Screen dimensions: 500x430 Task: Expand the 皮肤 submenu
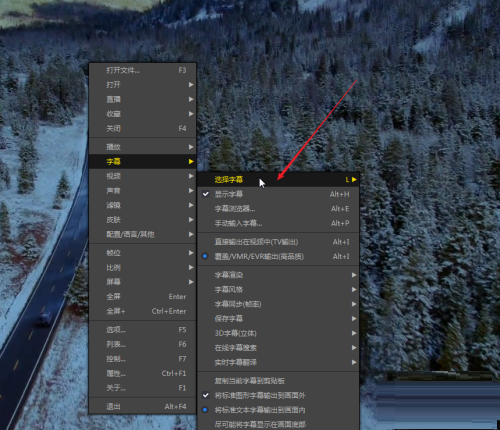pyautogui.click(x=143, y=220)
